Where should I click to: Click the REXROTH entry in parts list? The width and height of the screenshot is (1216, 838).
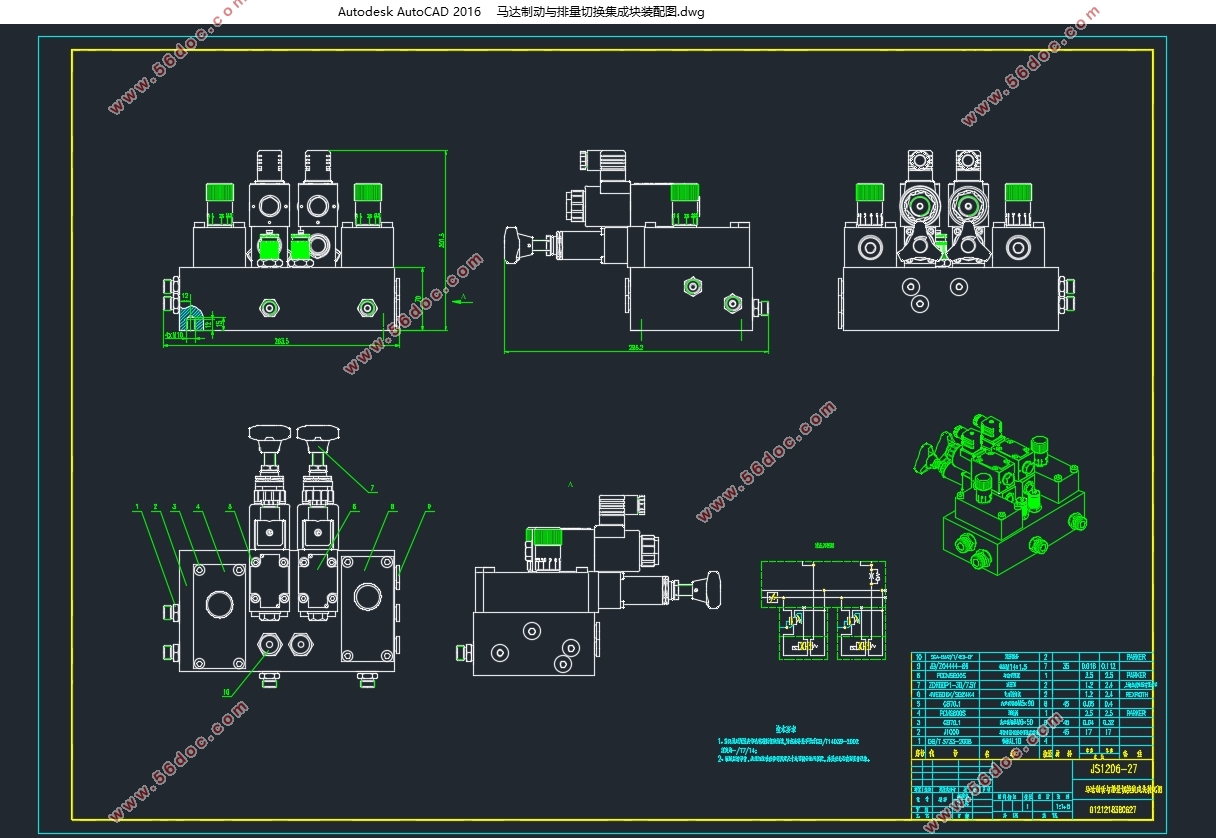(x=1135, y=694)
